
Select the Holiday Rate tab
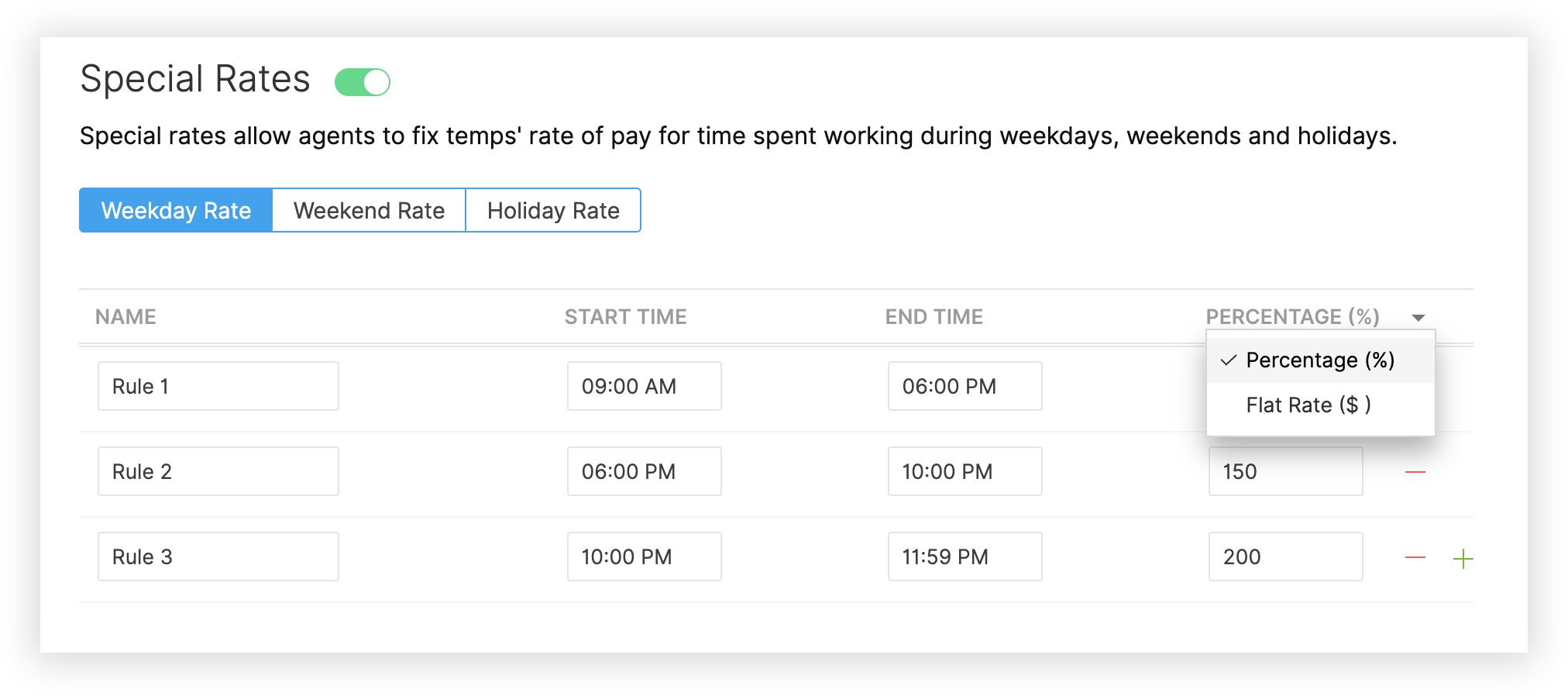coord(553,210)
